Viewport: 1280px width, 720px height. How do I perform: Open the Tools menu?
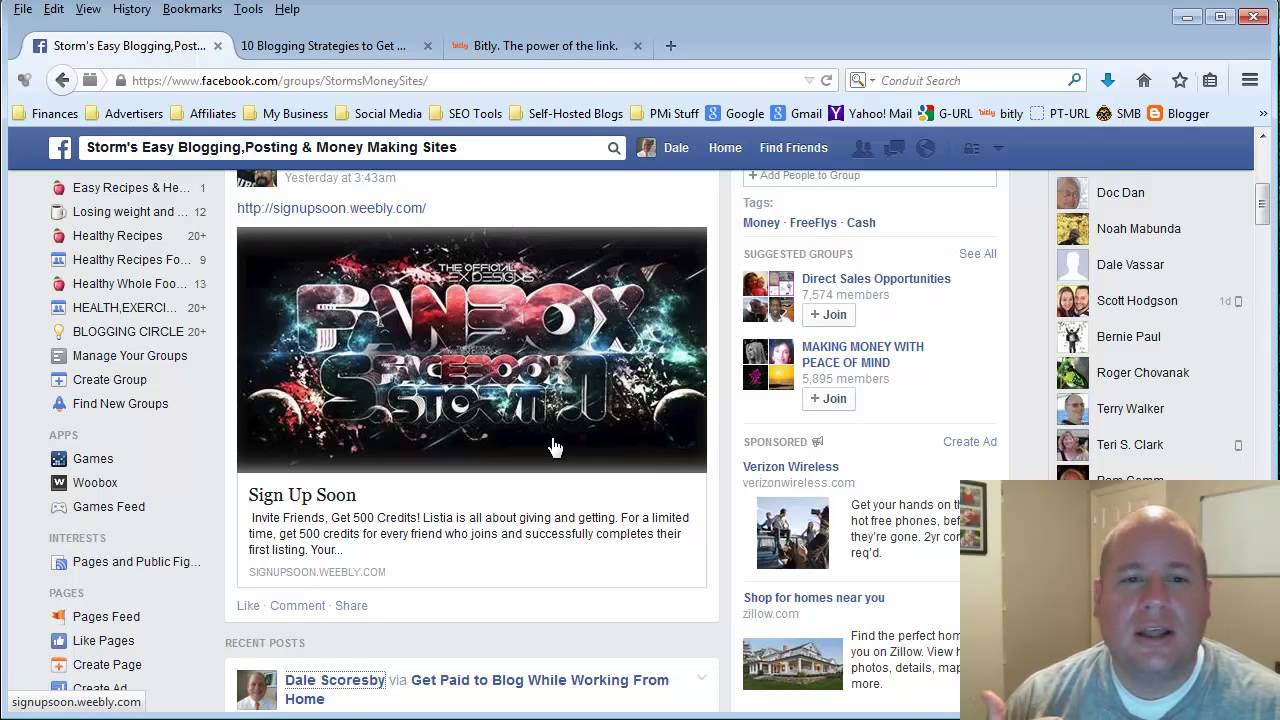[x=248, y=9]
